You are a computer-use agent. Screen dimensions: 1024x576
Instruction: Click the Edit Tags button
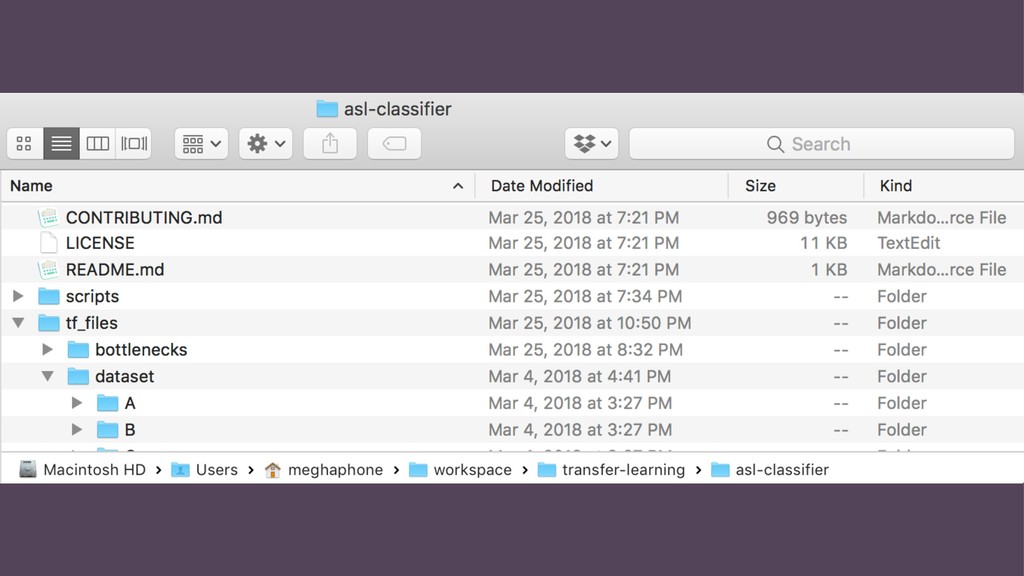[394, 144]
